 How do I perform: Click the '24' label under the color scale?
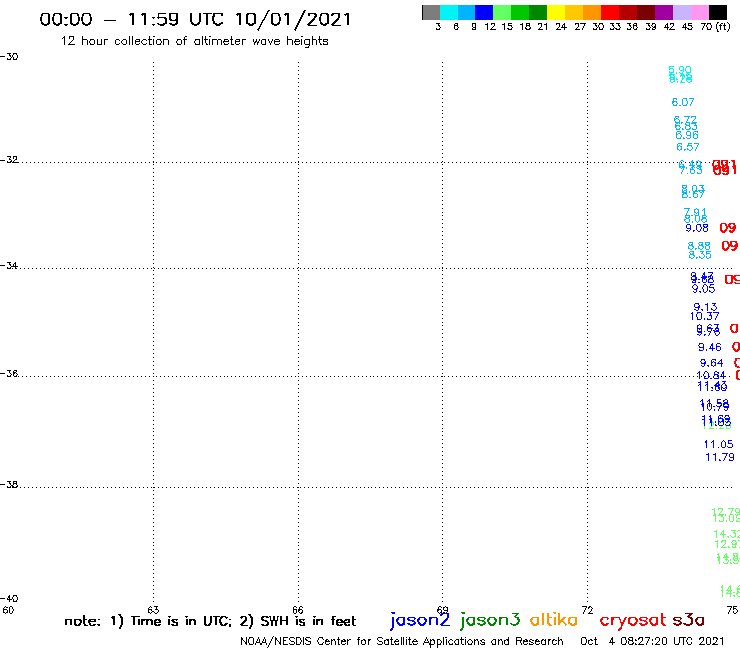click(561, 26)
